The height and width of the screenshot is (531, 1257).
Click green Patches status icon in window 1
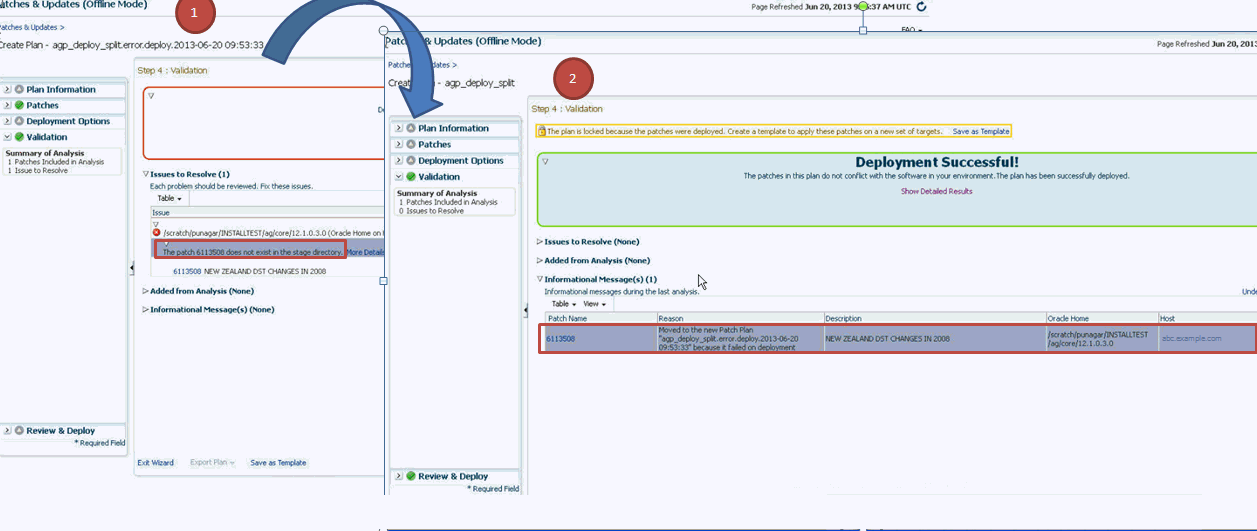(19, 105)
